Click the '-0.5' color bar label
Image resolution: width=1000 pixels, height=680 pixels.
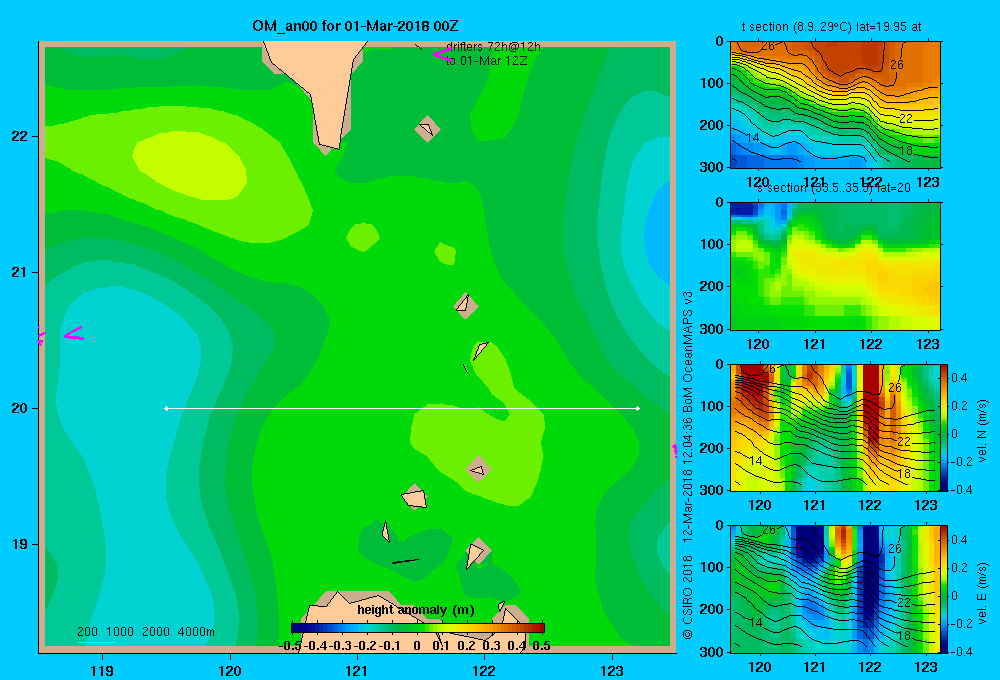290,646
